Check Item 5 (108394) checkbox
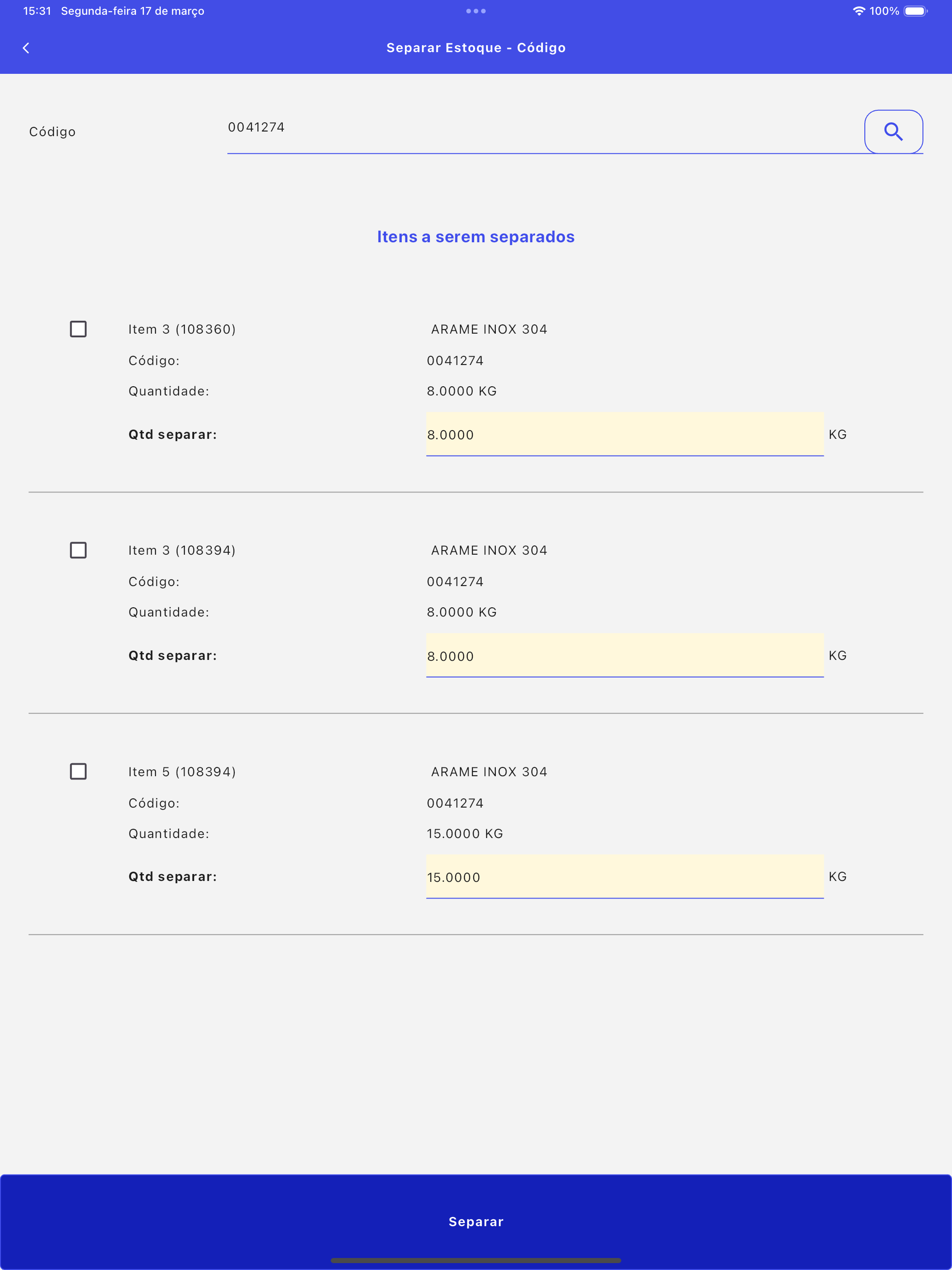Viewport: 952px width, 1270px height. [78, 771]
